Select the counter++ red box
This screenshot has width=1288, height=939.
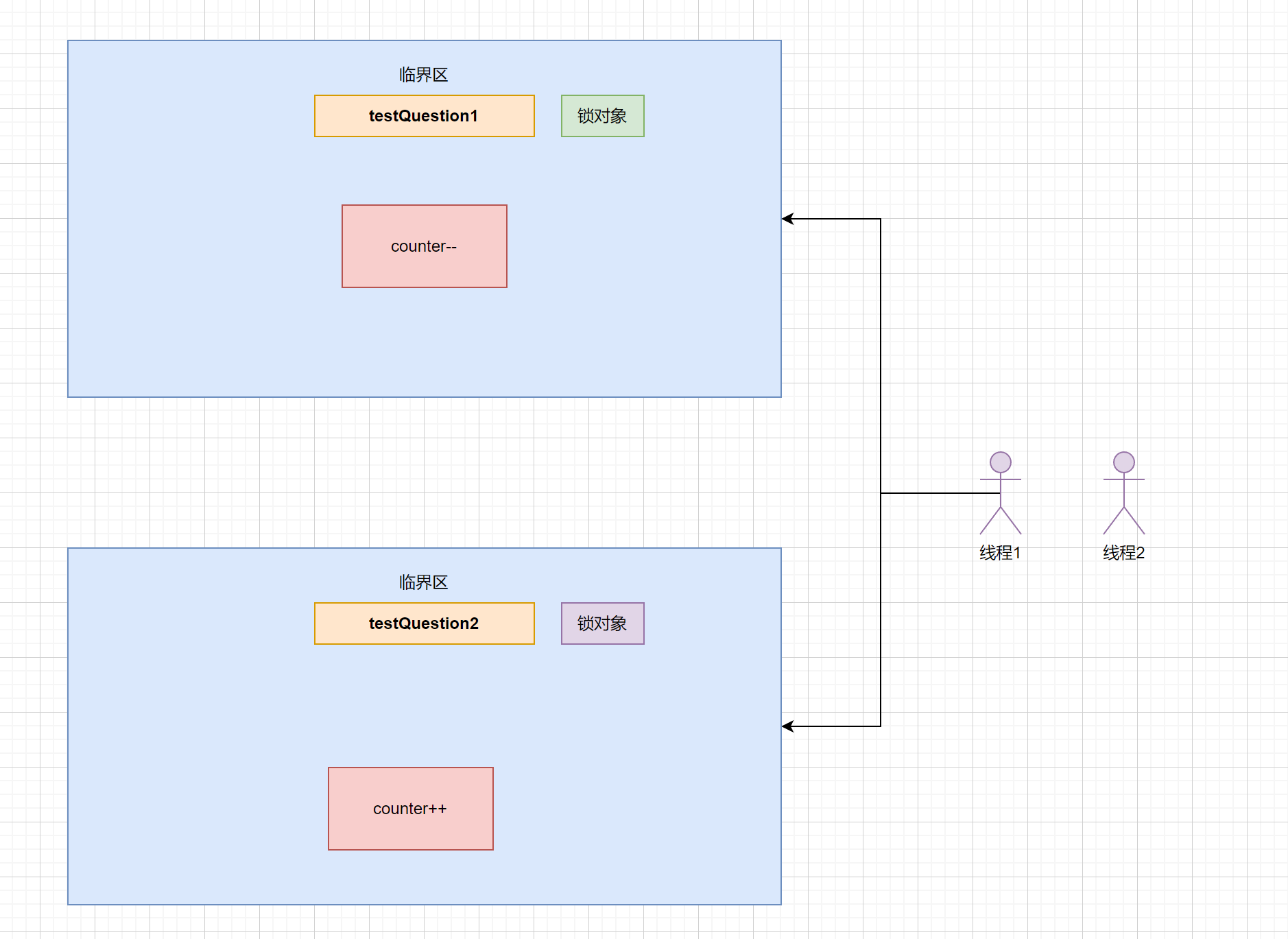click(x=410, y=809)
